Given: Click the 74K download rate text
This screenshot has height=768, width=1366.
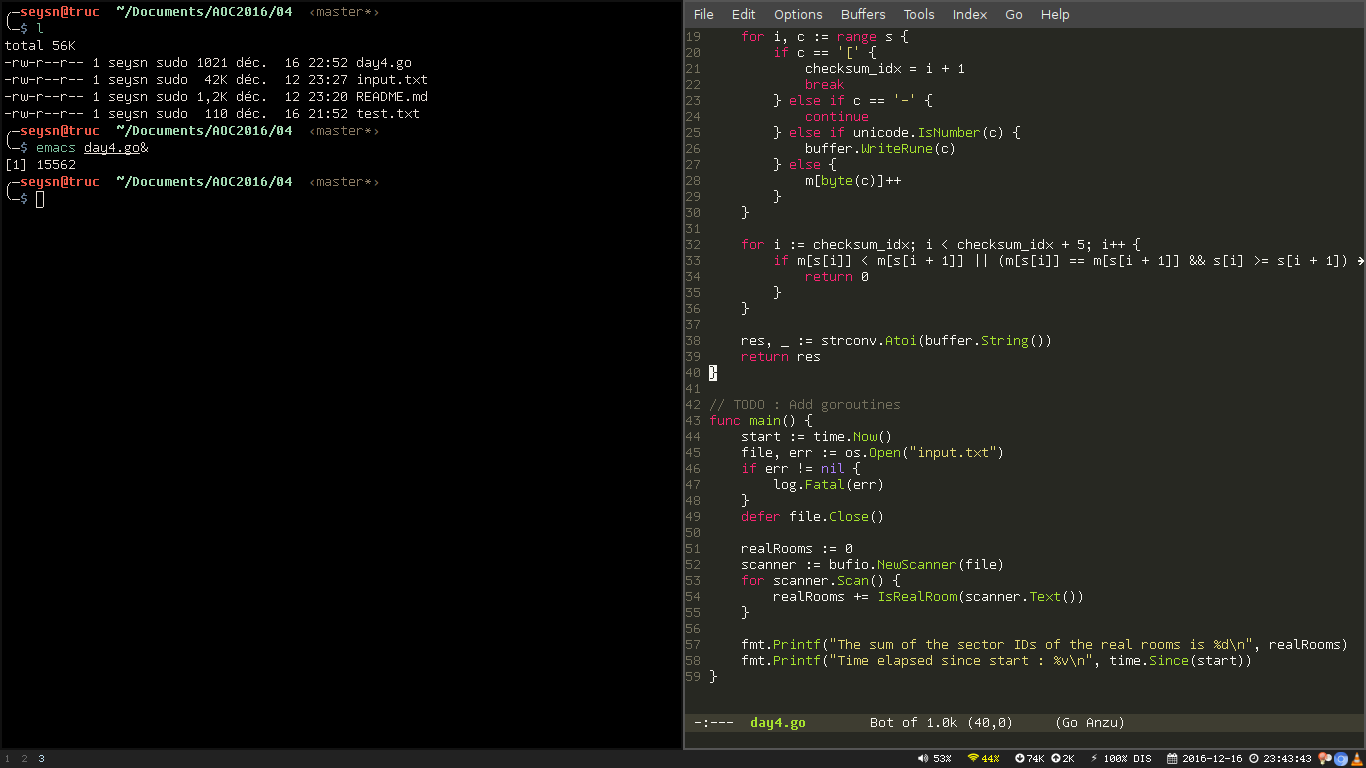Looking at the screenshot, I should tap(1036, 759).
